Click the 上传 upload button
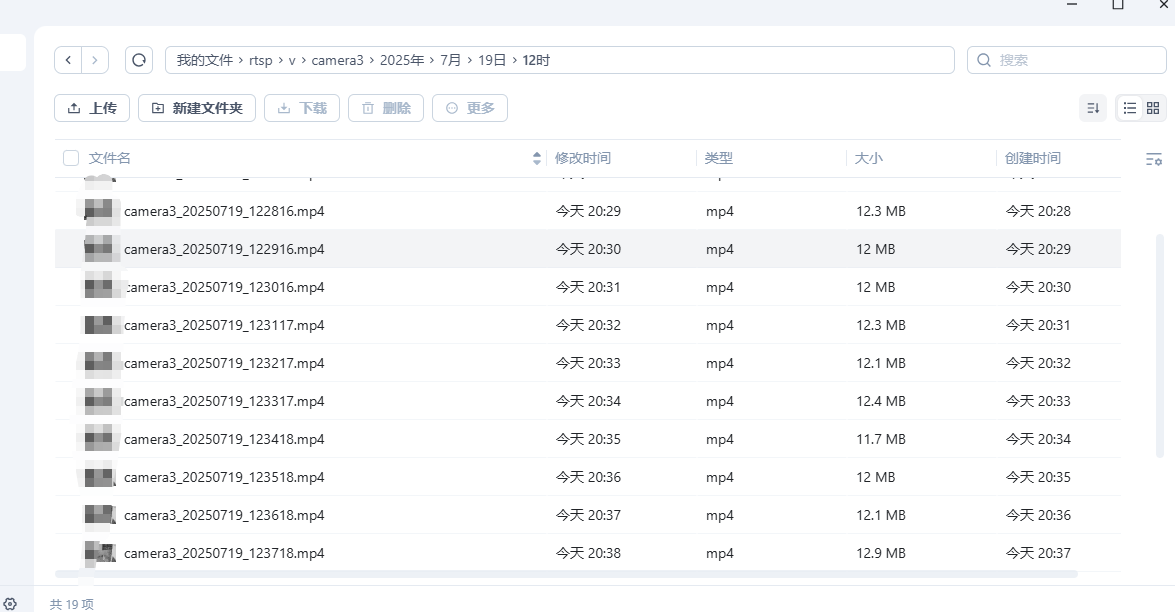The width and height of the screenshot is (1175, 612). [x=92, y=108]
